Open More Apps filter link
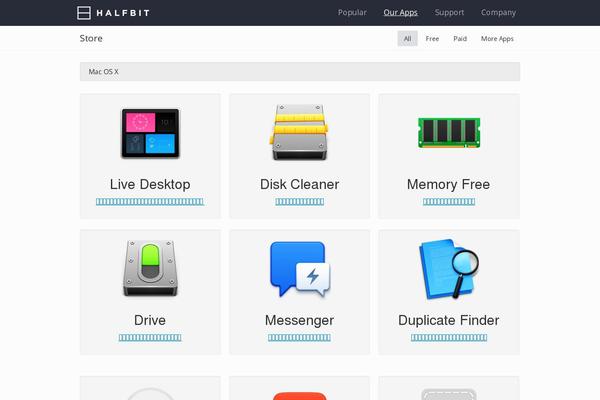The width and height of the screenshot is (600, 400). 497,39
